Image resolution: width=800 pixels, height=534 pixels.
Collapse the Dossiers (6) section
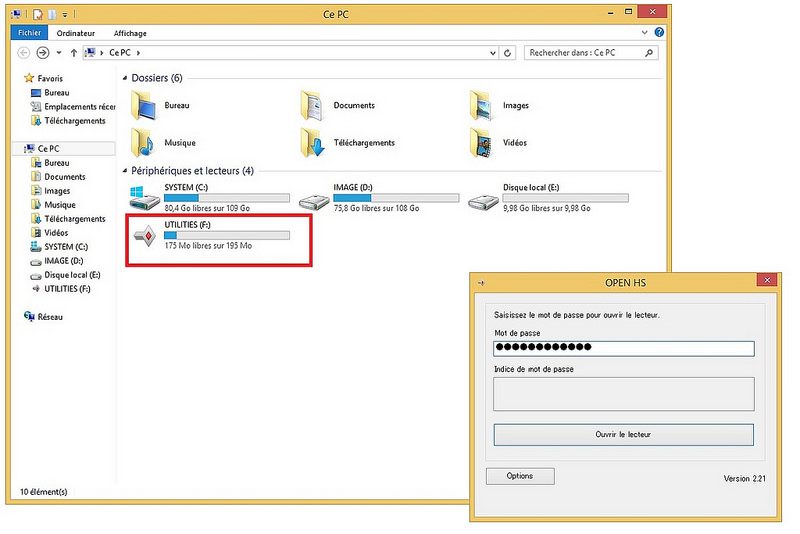tap(125, 78)
